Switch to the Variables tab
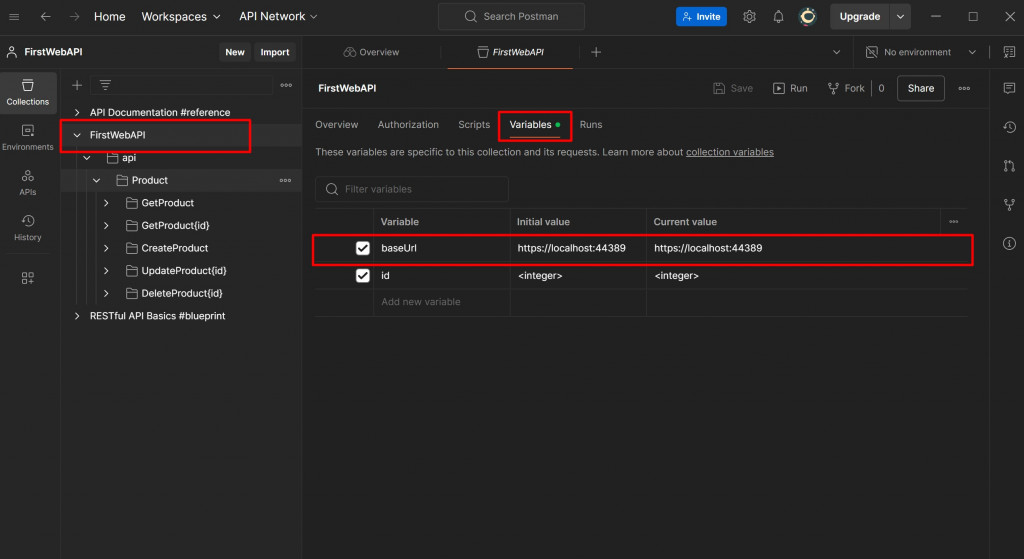Screen dimensions: 1024x559 pos(534,125)
